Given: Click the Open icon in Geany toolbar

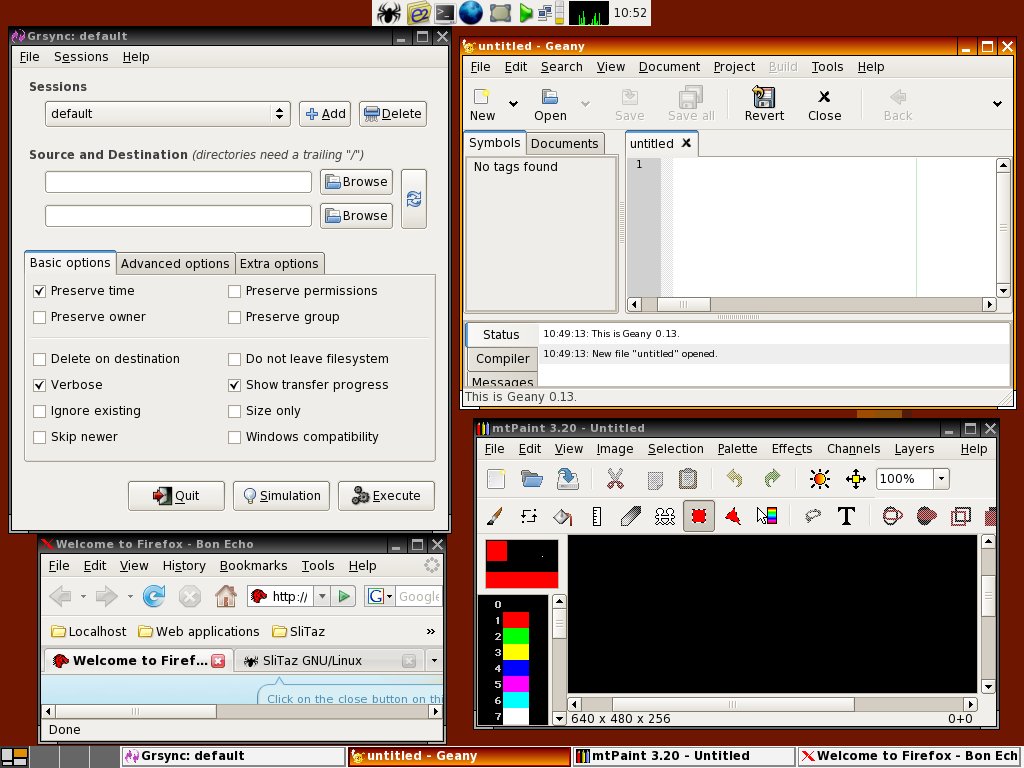Looking at the screenshot, I should (x=550, y=104).
